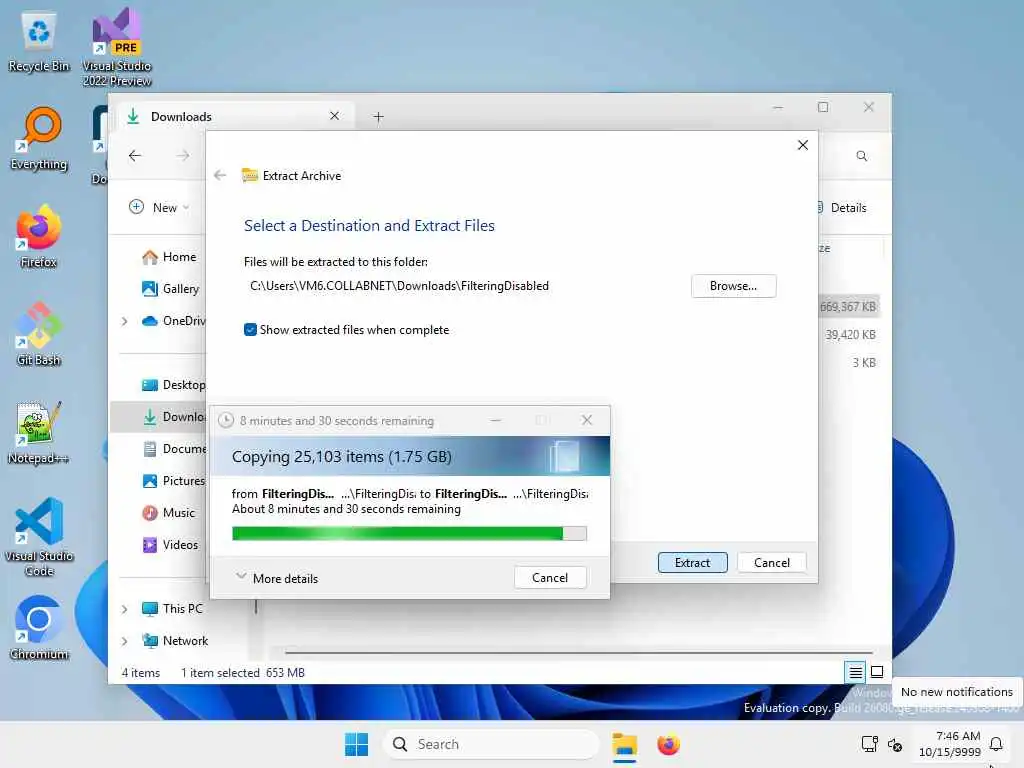Click the green copy progress bar

pos(409,533)
